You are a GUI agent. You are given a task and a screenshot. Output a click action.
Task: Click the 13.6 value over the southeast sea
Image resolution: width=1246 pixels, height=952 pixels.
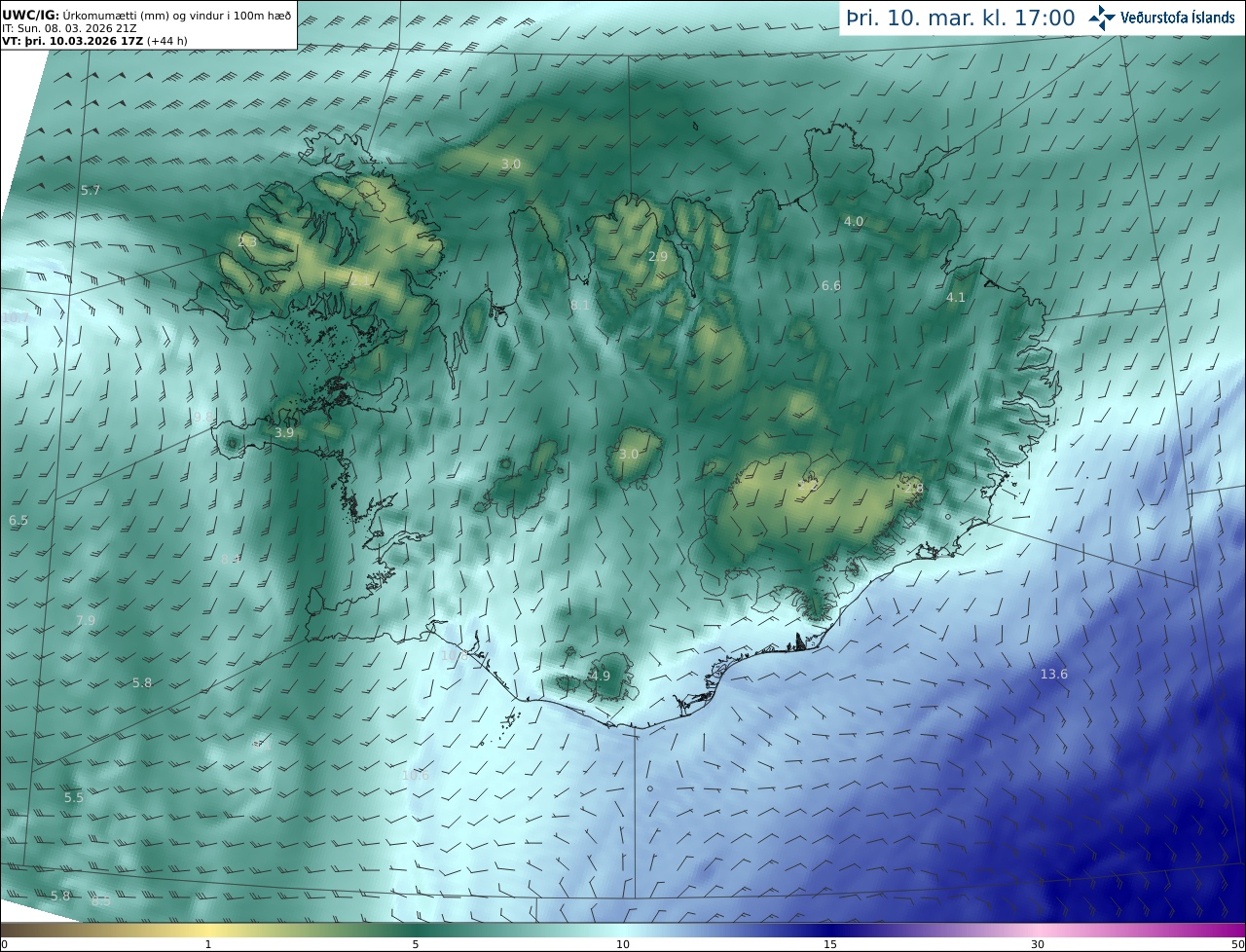[1054, 675]
